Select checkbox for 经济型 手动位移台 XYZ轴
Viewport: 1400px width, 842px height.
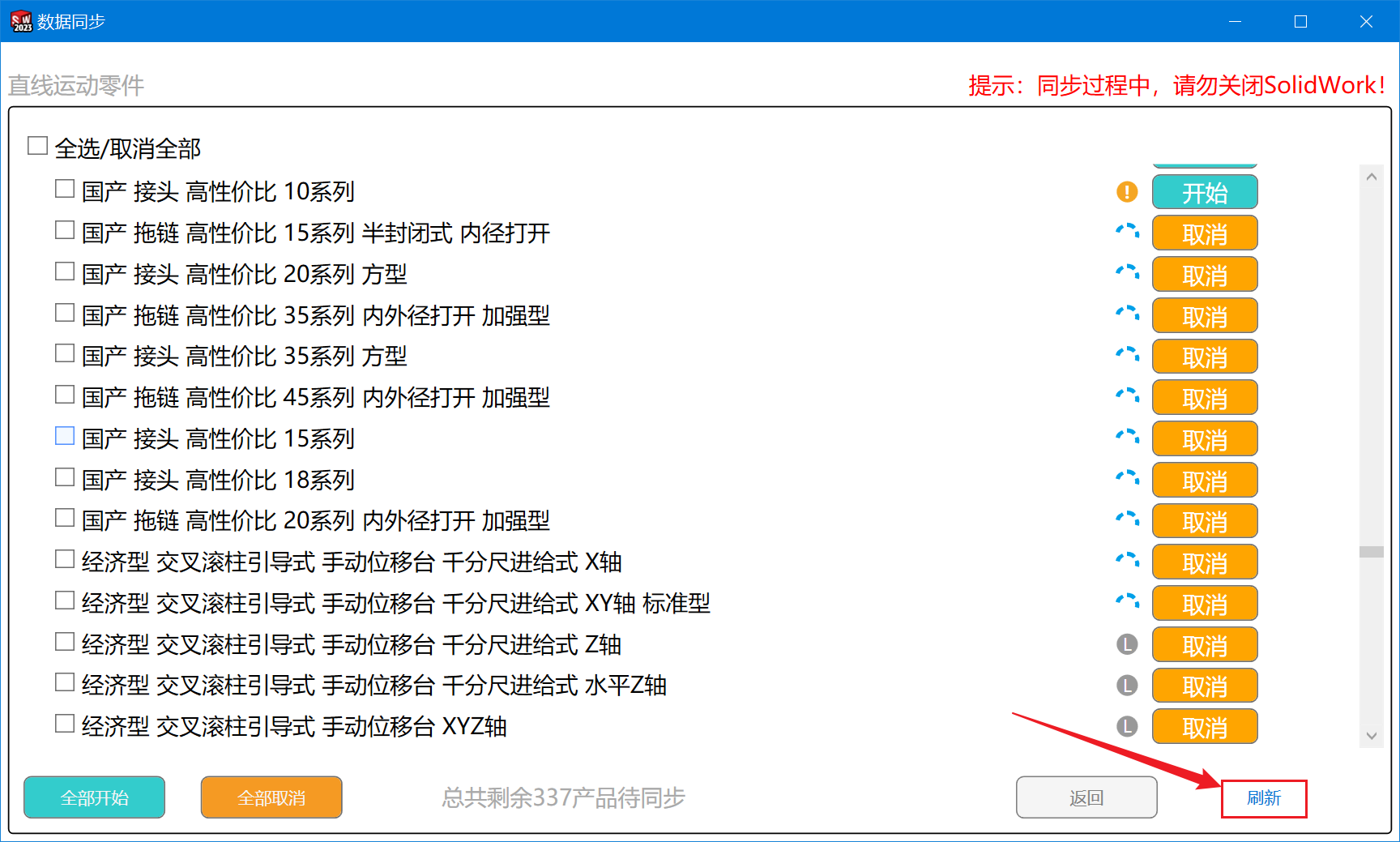coord(65,724)
